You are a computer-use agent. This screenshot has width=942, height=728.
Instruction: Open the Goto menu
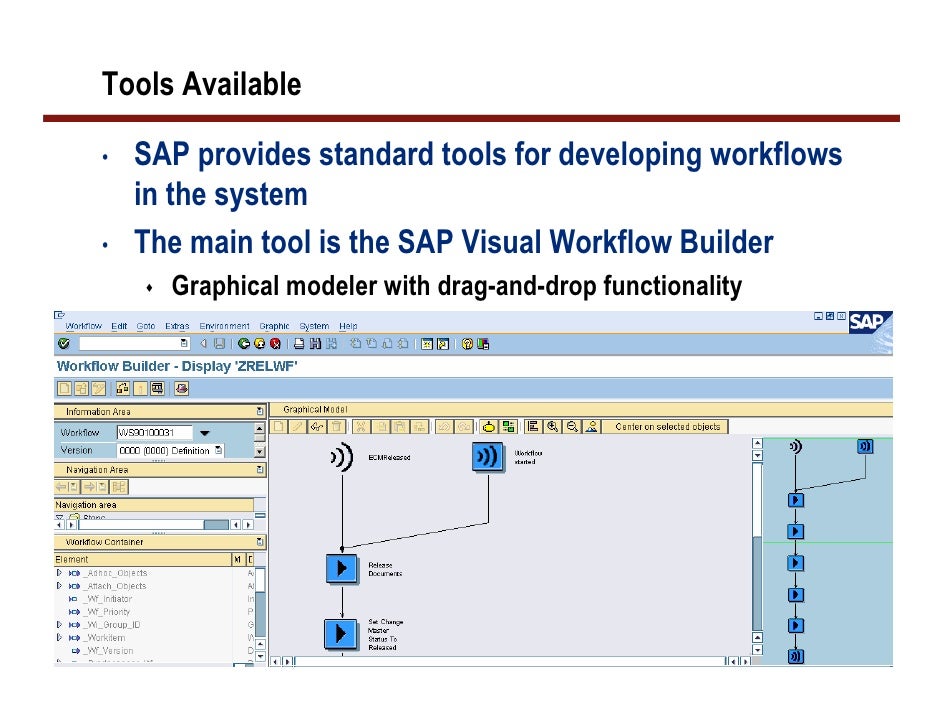tap(146, 326)
